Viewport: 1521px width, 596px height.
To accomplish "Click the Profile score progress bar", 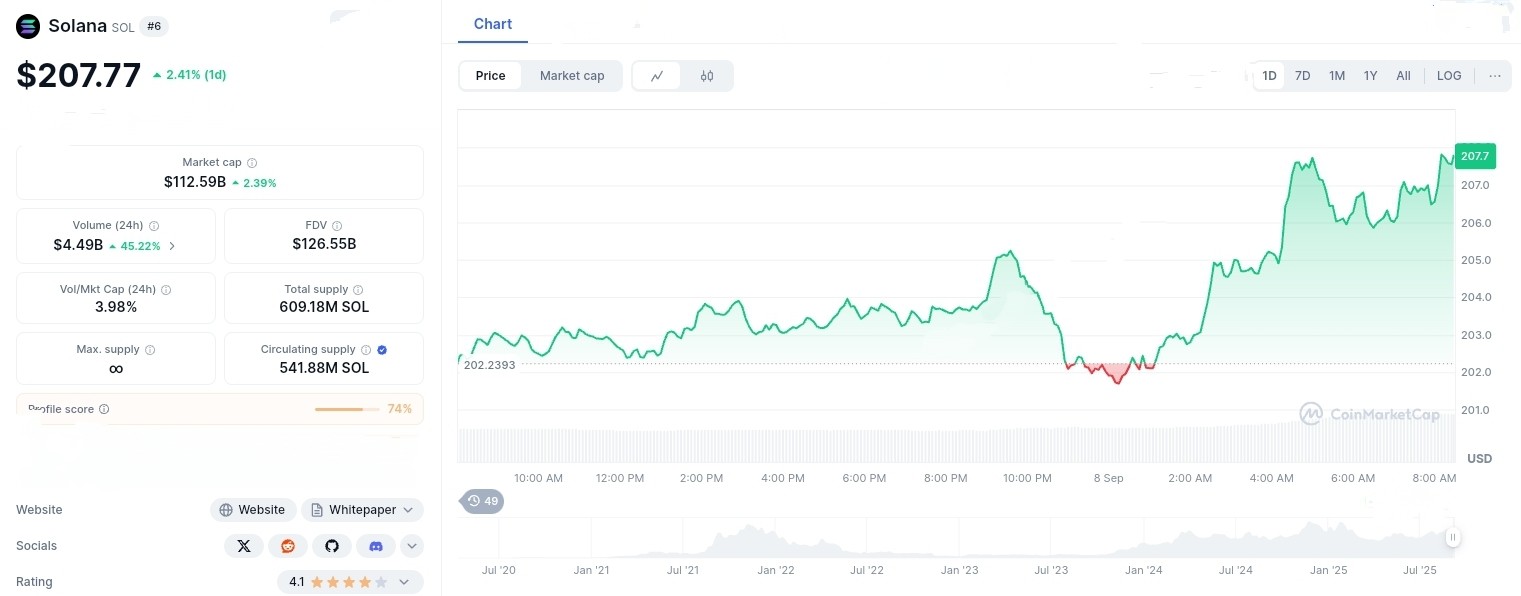I will click(x=348, y=409).
